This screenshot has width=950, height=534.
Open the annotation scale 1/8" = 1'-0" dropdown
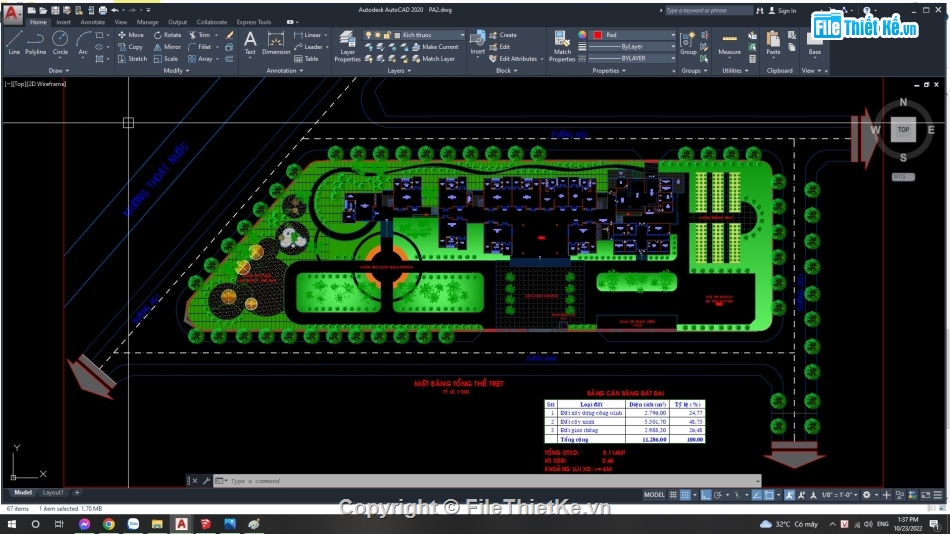(x=840, y=495)
